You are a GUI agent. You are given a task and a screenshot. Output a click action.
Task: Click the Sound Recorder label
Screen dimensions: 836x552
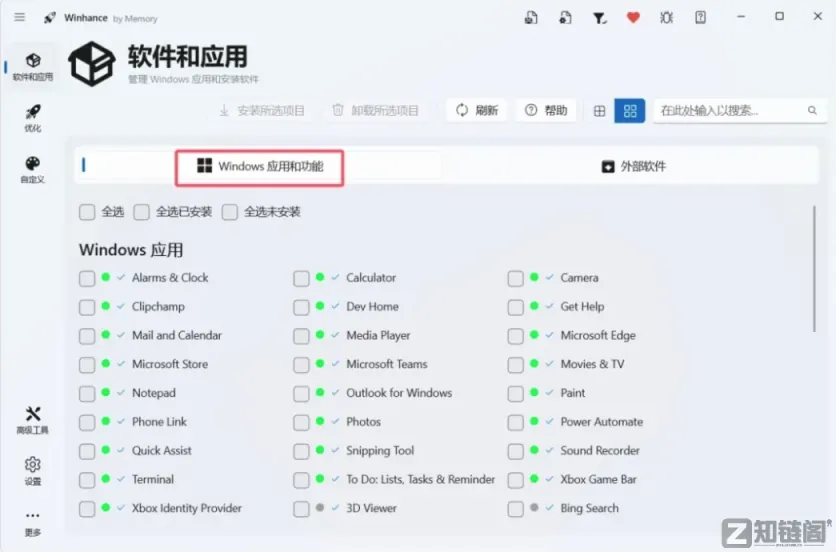click(x=600, y=450)
